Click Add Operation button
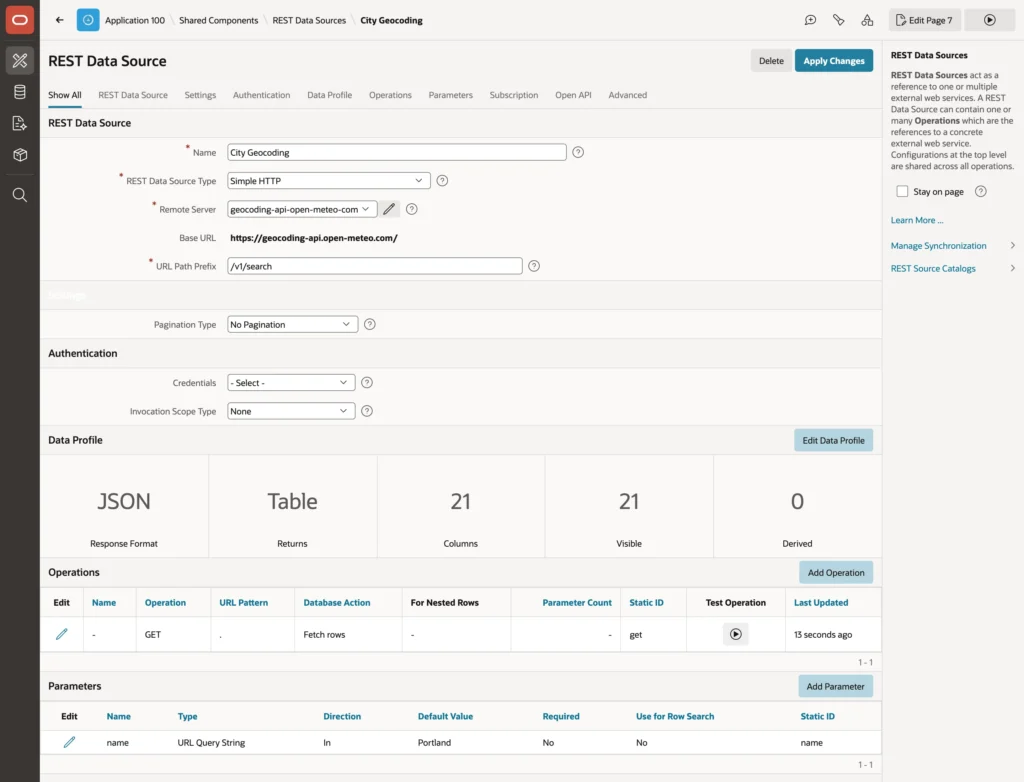This screenshot has width=1024, height=782. coord(836,572)
